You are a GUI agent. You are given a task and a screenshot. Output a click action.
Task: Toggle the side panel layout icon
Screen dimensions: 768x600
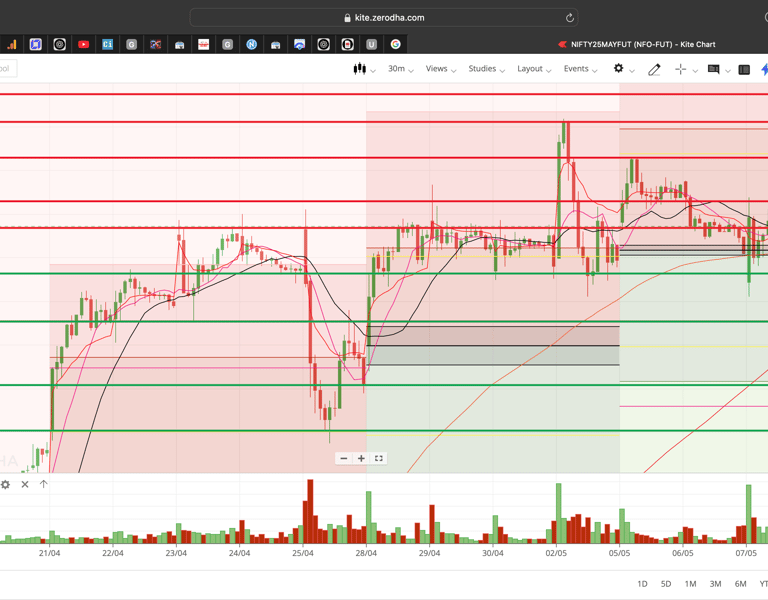[x=744, y=70]
